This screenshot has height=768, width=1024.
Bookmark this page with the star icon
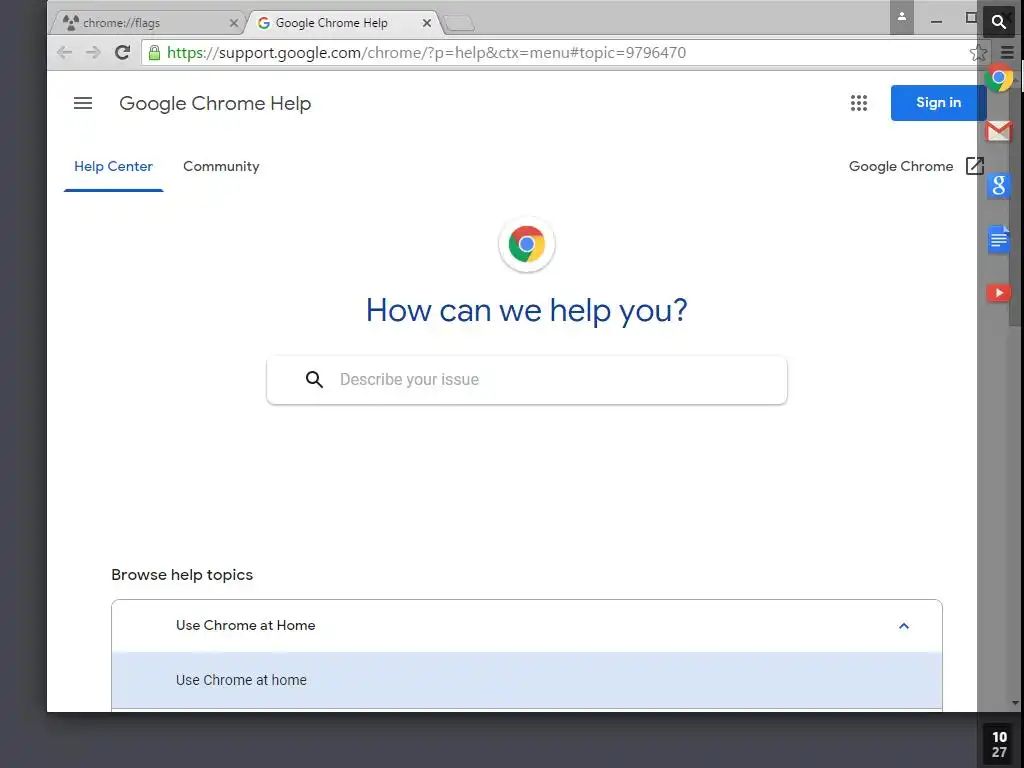coord(977,53)
